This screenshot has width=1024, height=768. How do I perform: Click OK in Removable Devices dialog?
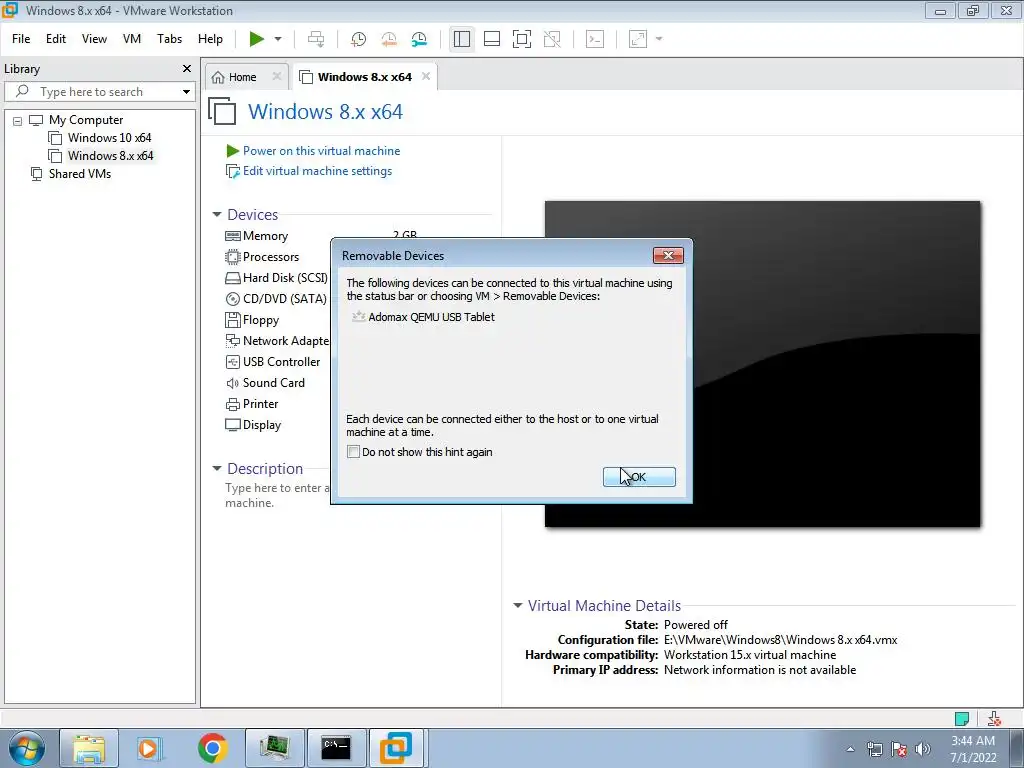(x=639, y=477)
